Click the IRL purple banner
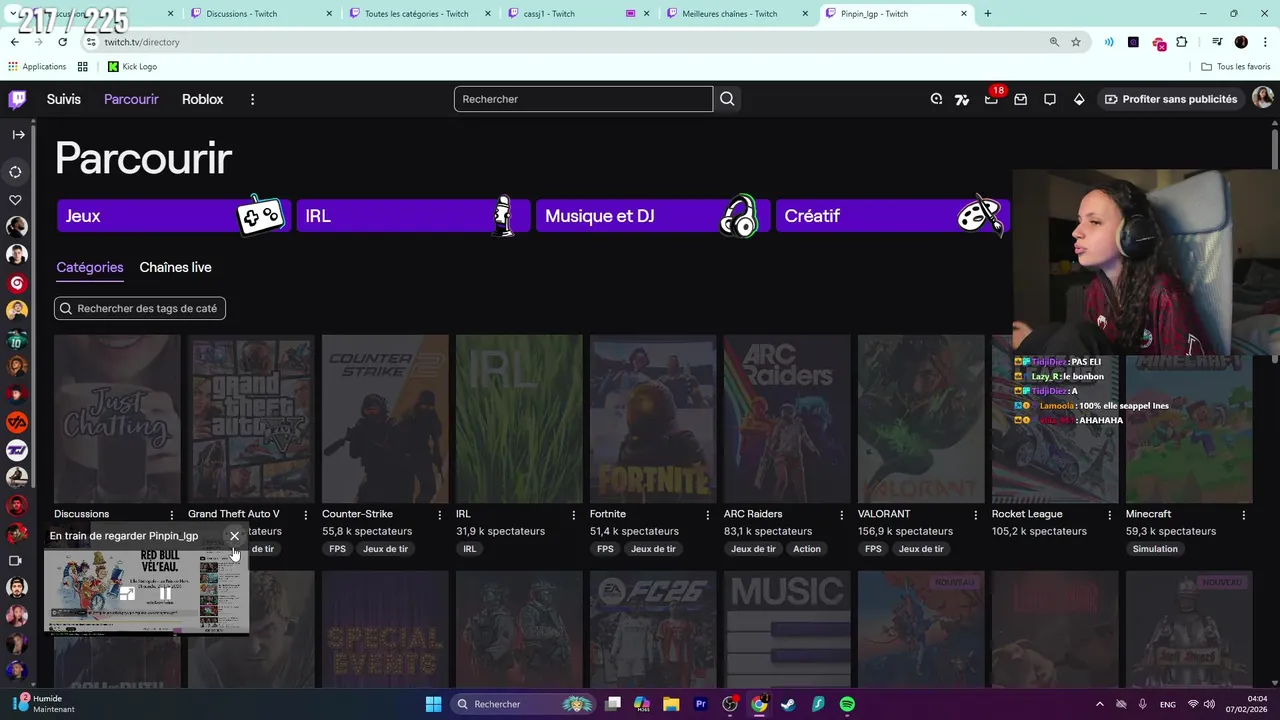This screenshot has height=720, width=1280. (413, 216)
